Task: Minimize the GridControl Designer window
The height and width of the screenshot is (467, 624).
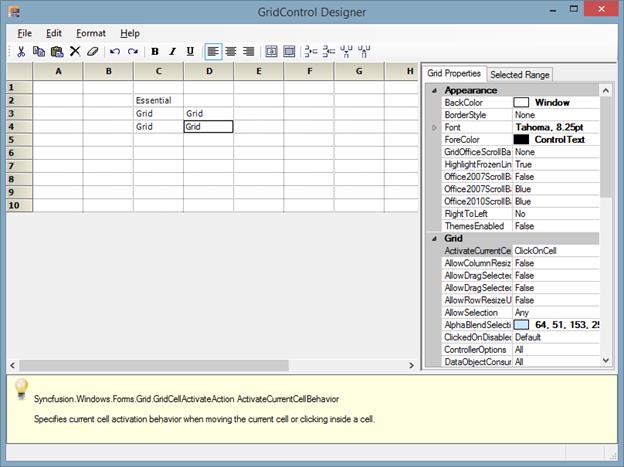Action: tap(553, 10)
